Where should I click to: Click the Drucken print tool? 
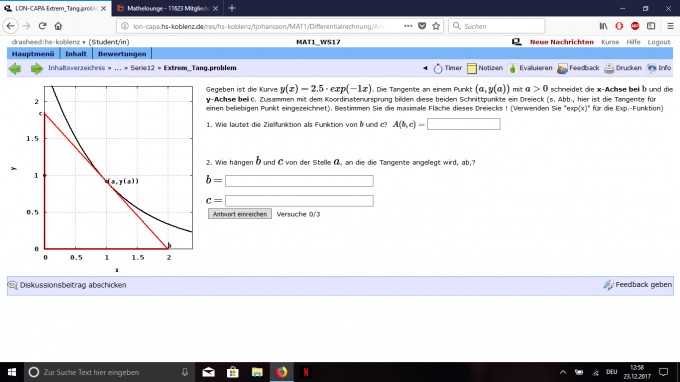[x=623, y=68]
